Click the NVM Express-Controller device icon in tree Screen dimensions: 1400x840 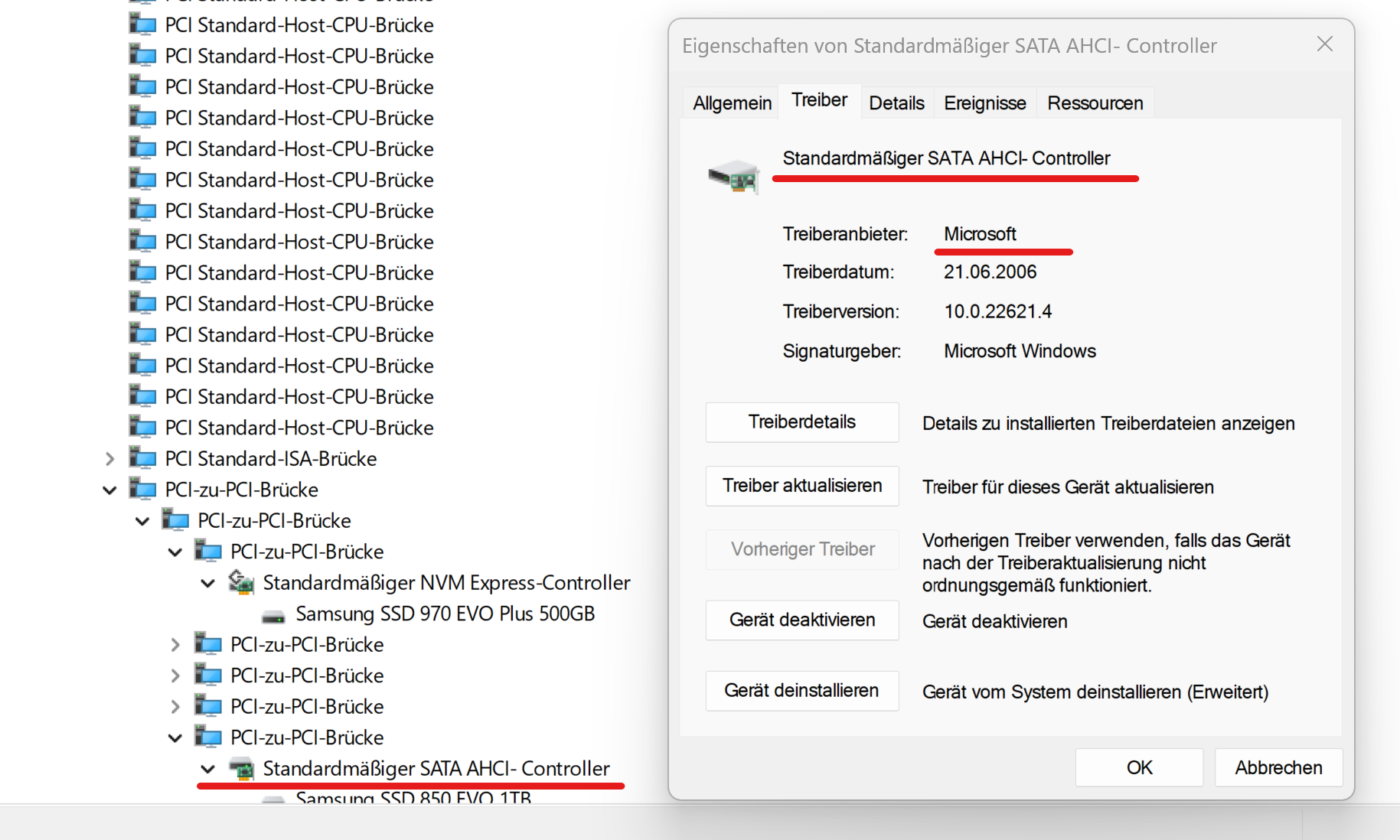point(241,582)
